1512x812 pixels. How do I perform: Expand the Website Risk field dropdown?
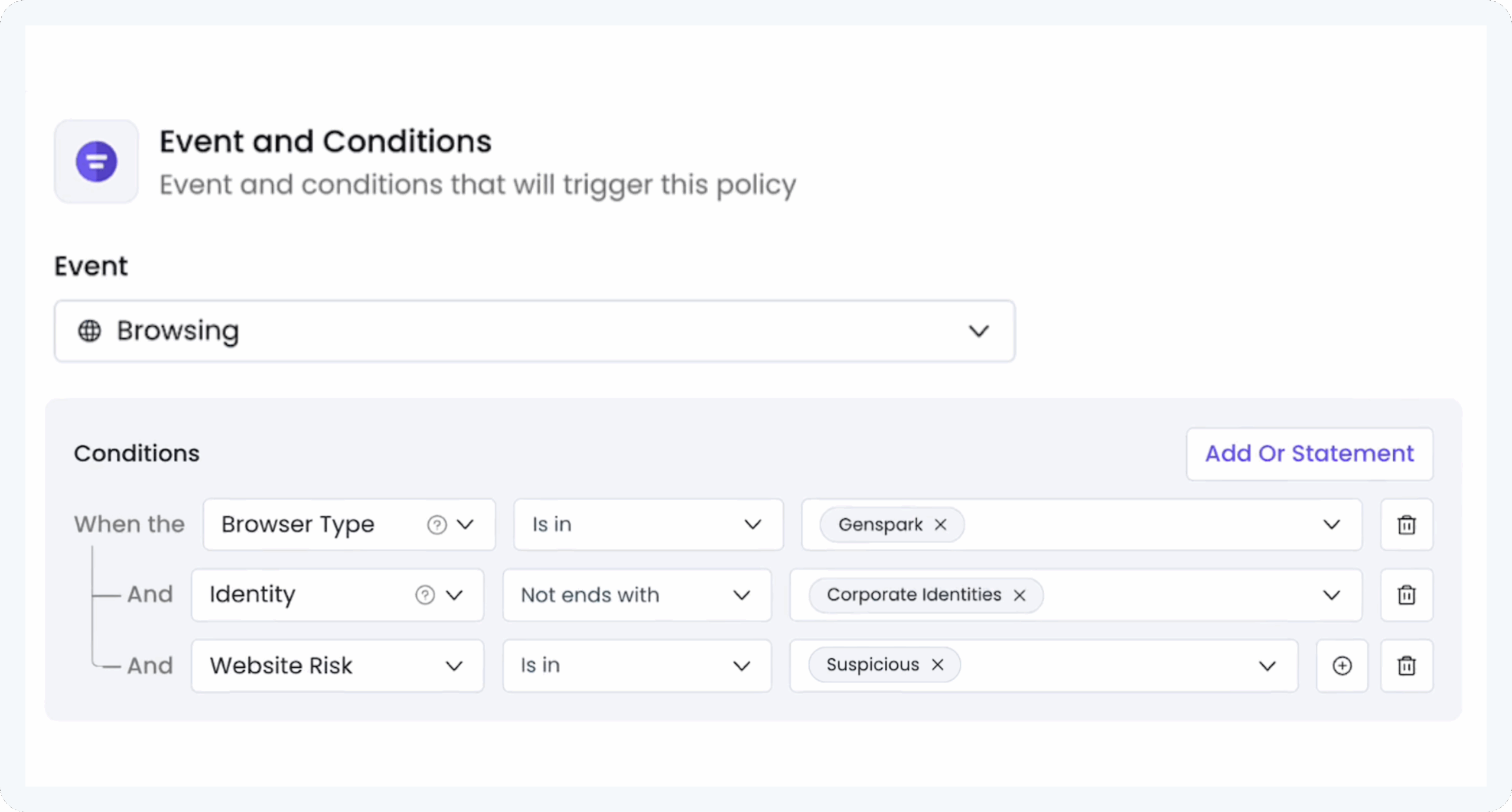tap(454, 666)
